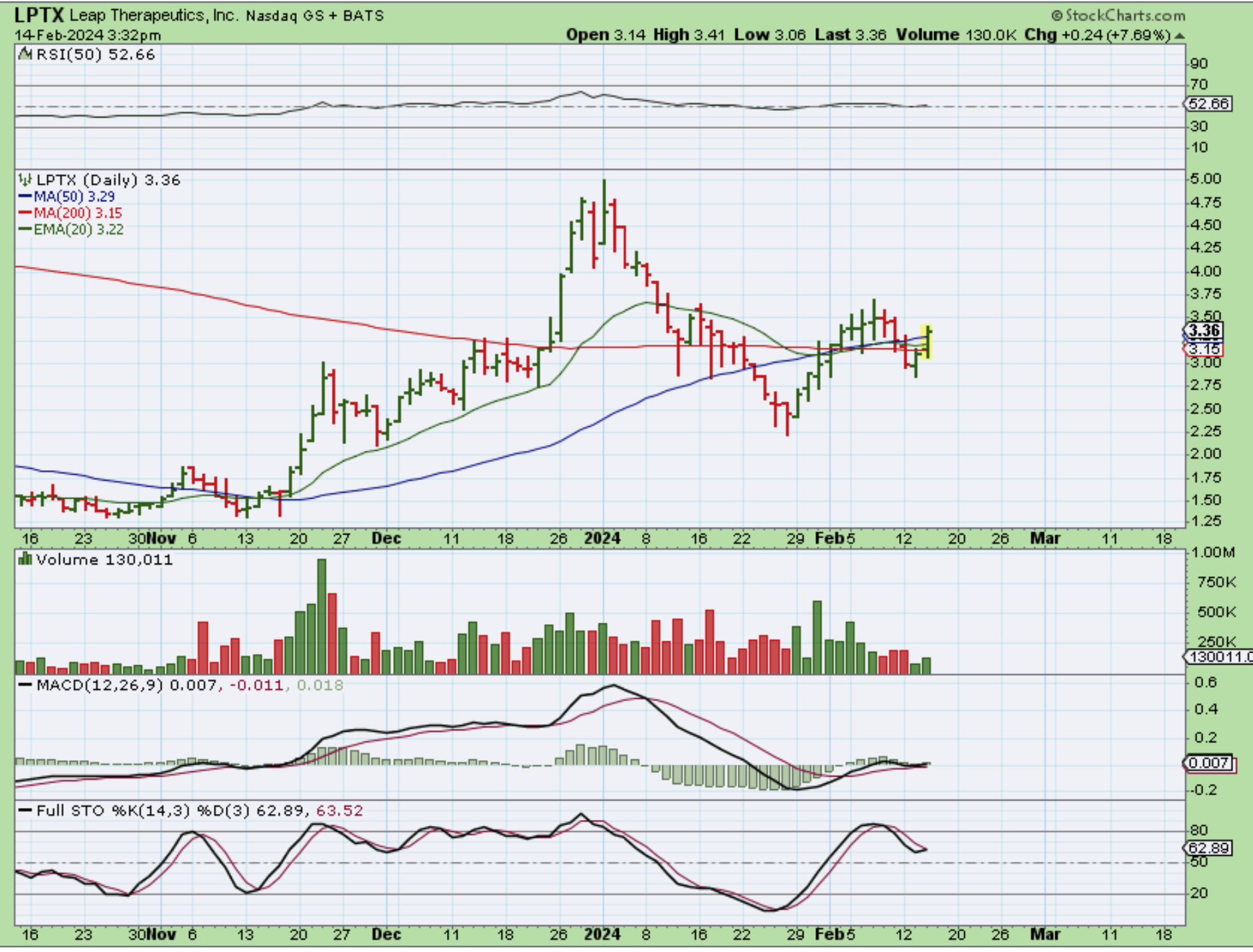This screenshot has width=1253, height=952.
Task: Click the Chg +0.24 (+7.69%) value
Action: tap(1098, 35)
